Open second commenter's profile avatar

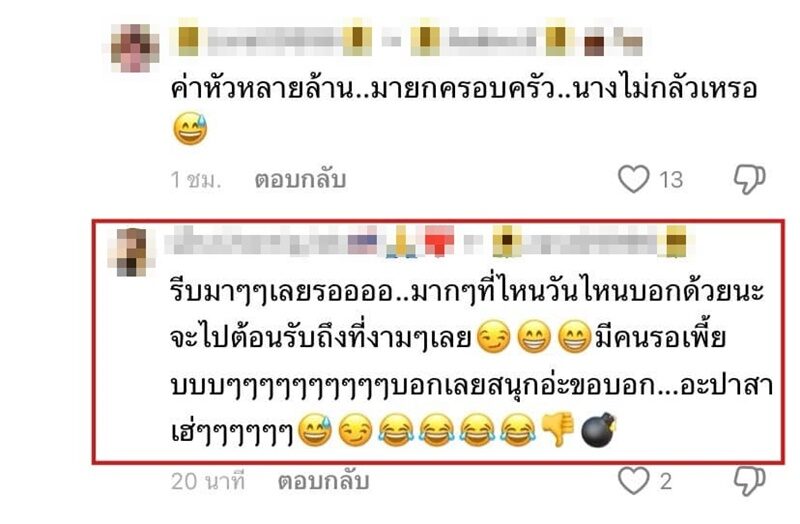(131, 252)
